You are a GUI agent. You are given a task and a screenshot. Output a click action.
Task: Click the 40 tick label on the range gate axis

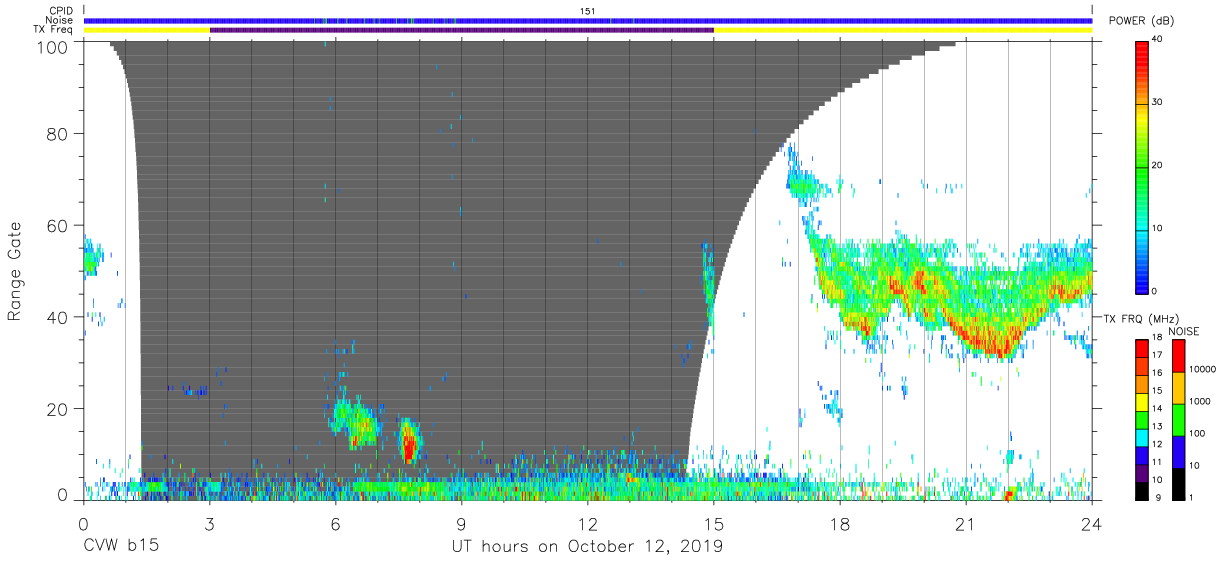[x=58, y=318]
